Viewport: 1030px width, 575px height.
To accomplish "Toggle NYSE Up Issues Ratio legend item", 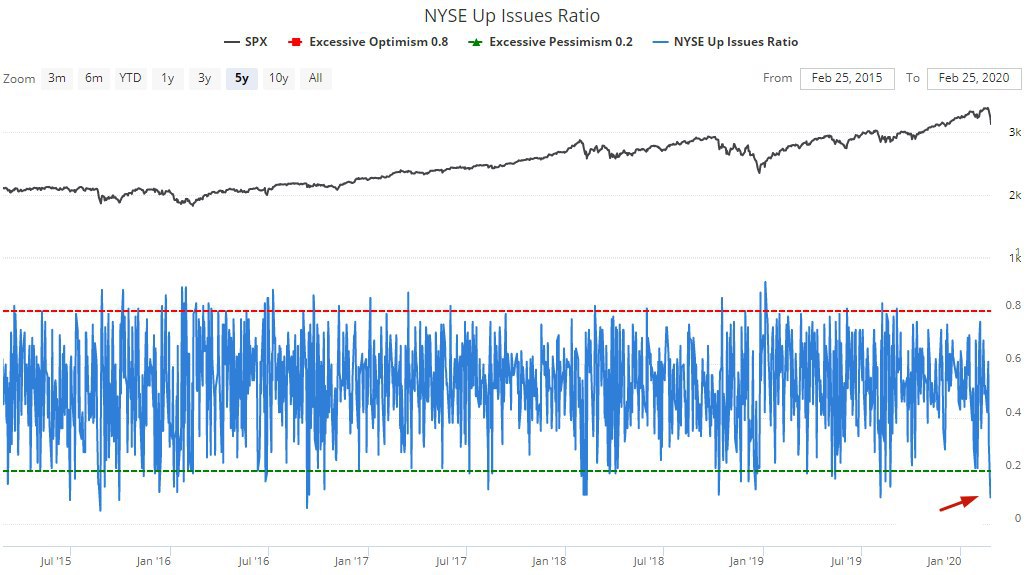I will (726, 41).
